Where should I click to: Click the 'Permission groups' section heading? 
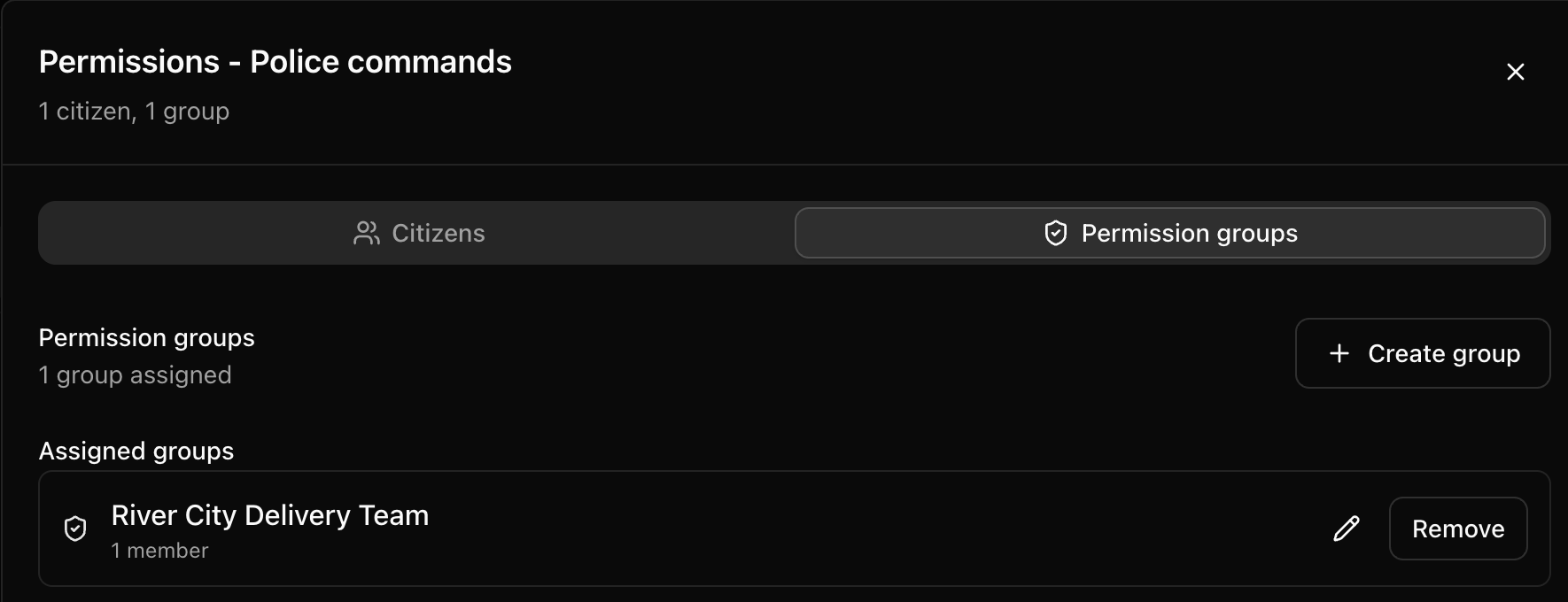(x=147, y=338)
